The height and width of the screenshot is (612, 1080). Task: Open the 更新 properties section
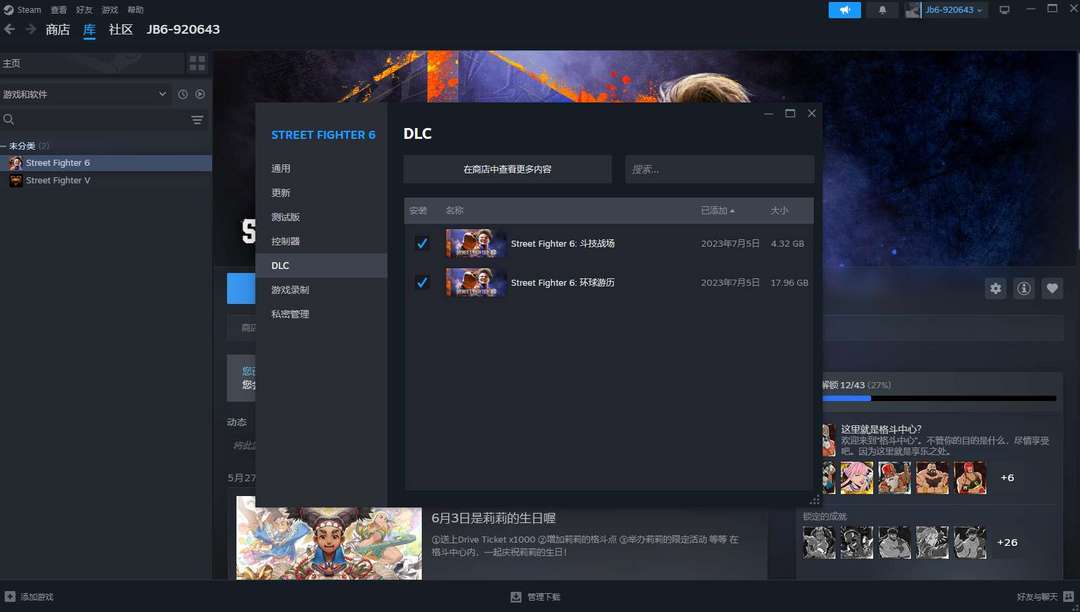click(x=321, y=193)
